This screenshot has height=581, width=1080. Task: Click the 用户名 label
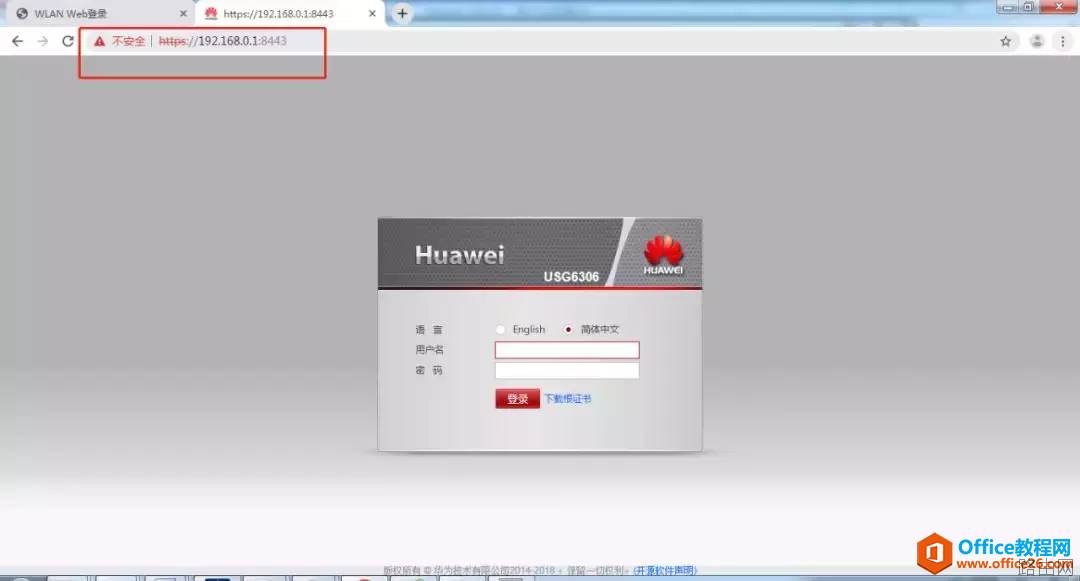(x=429, y=350)
